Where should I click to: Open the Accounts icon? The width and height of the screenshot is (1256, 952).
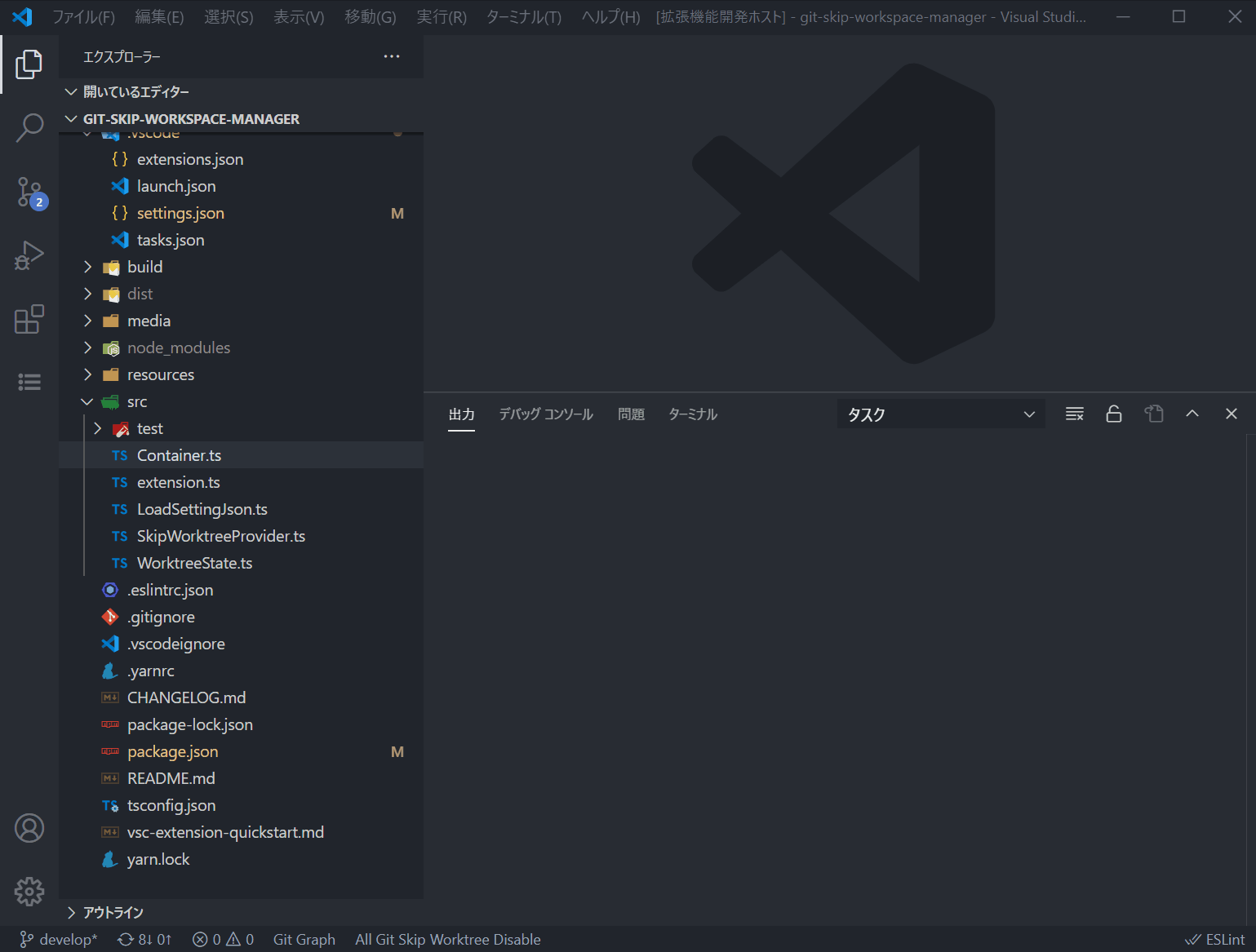[29, 828]
